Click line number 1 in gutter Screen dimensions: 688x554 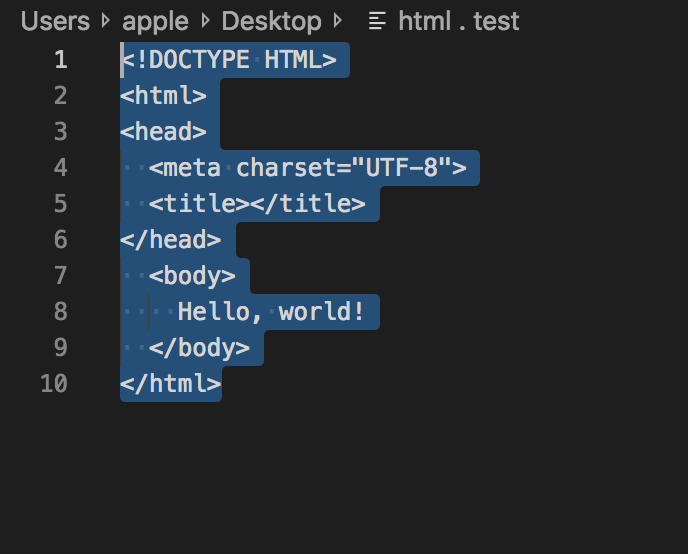(x=61, y=60)
